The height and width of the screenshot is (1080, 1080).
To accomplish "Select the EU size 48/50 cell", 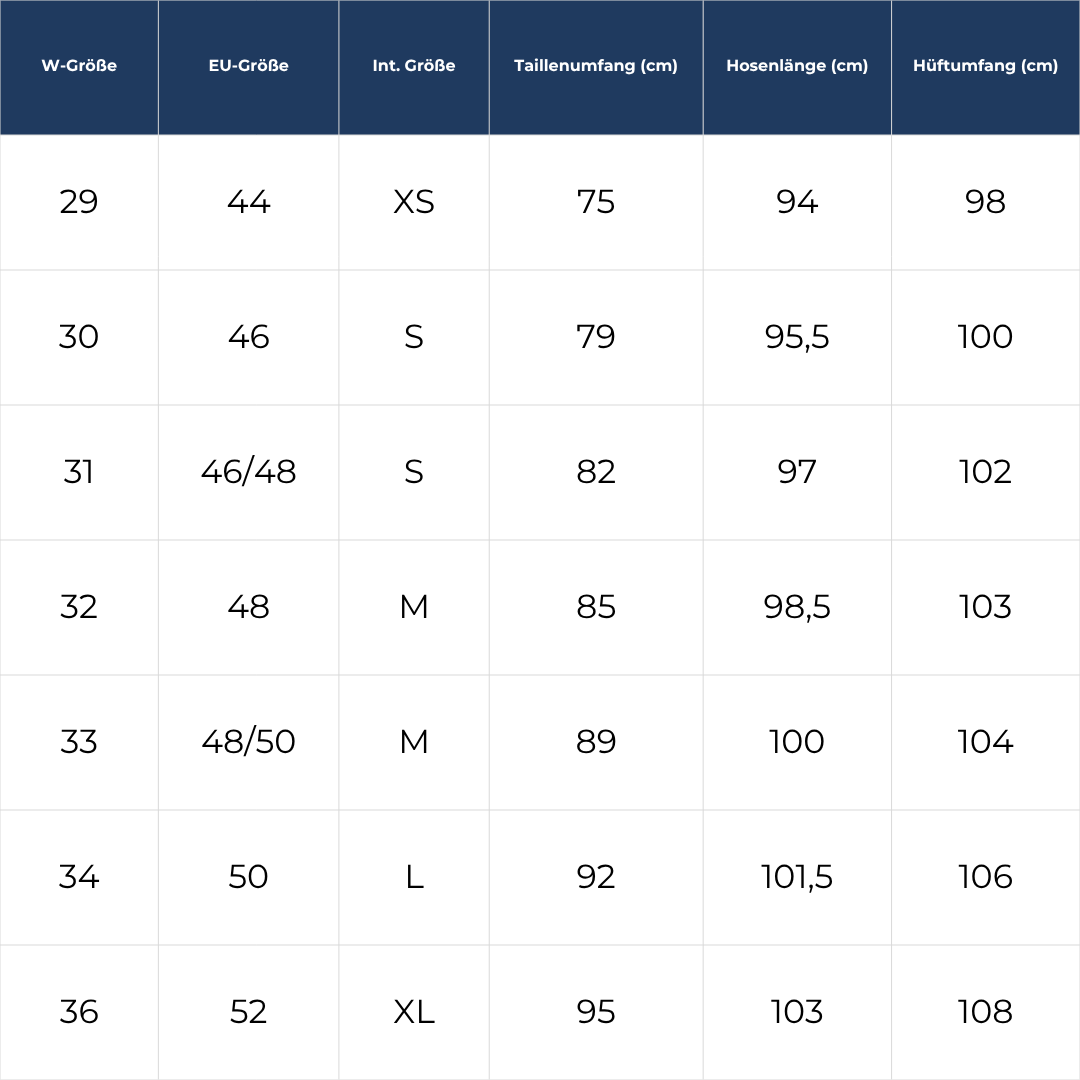I will coord(248,742).
